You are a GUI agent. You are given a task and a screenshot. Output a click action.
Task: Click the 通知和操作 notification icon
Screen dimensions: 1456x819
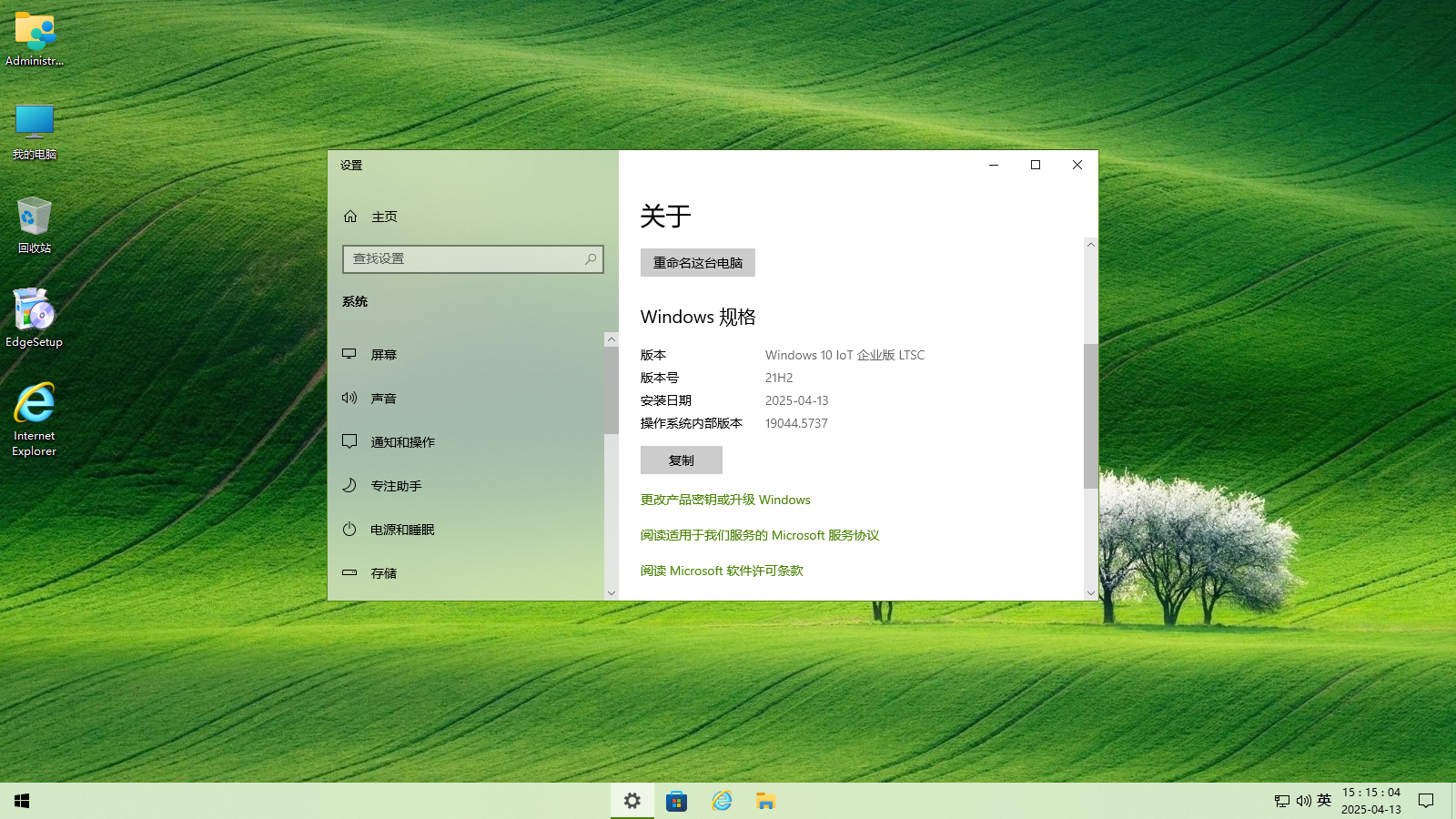pos(349,441)
